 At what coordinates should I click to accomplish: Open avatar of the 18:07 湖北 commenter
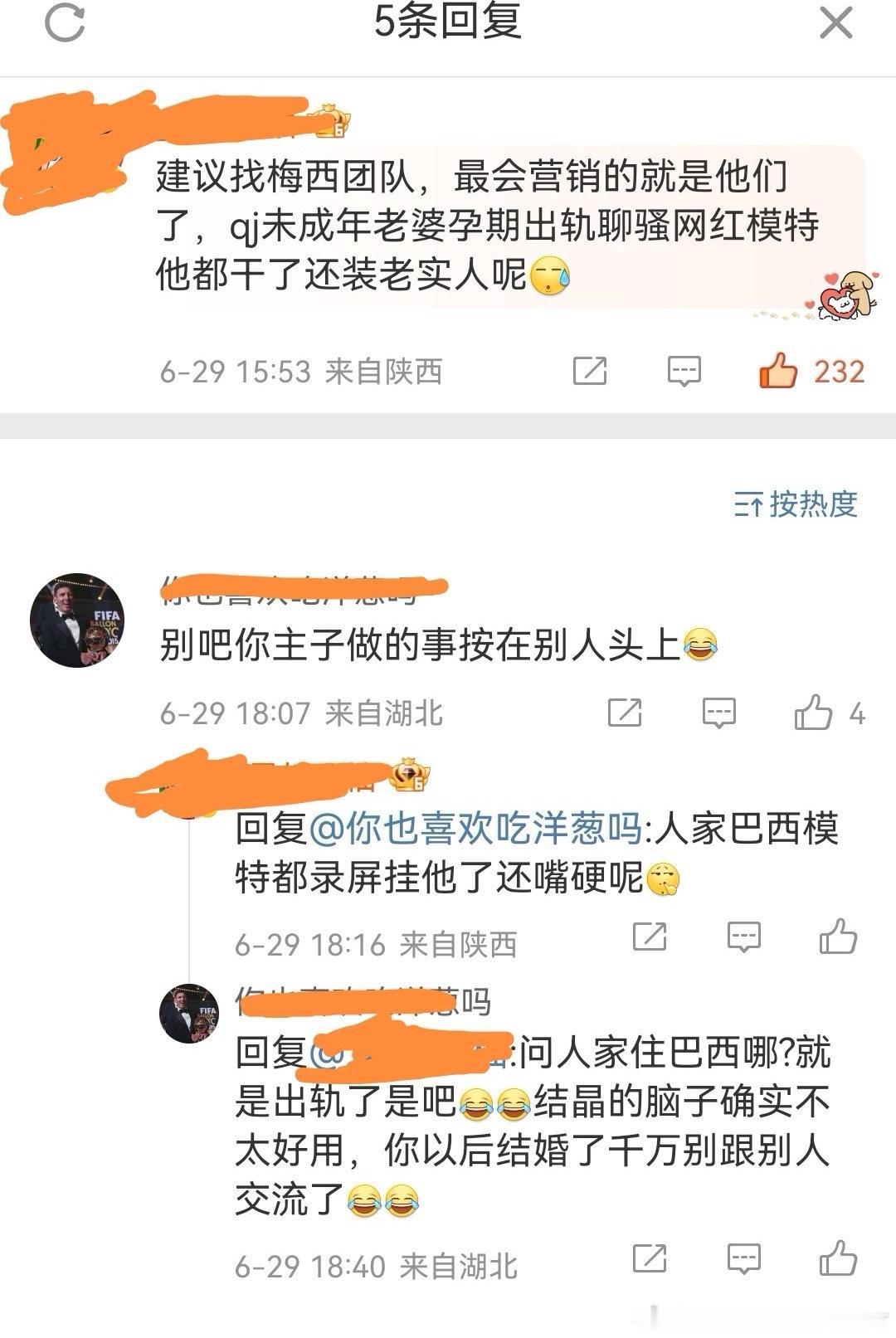77,620
